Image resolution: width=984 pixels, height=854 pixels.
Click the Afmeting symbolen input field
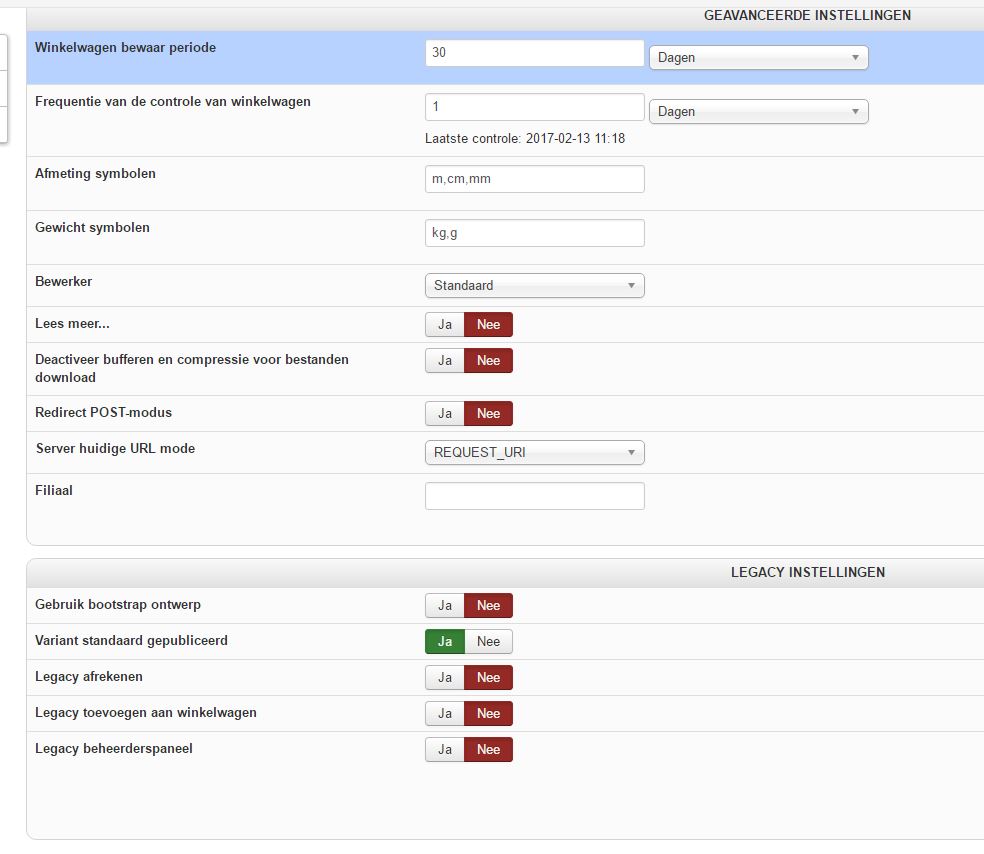pyautogui.click(x=535, y=179)
